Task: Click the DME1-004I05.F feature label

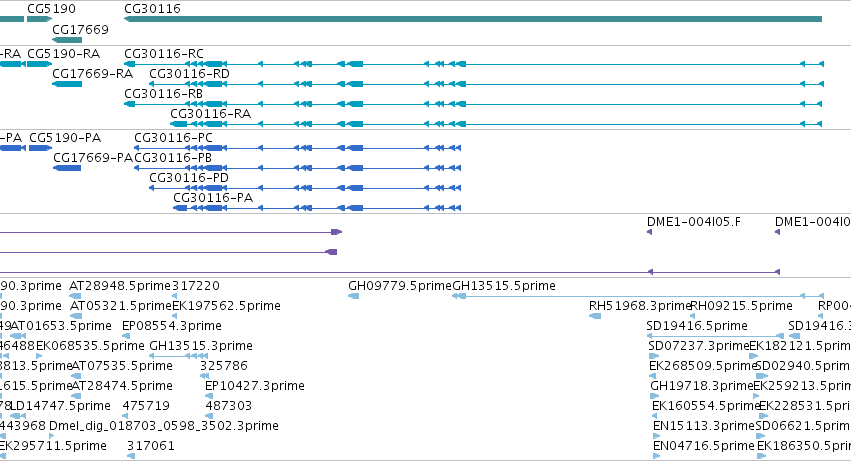Action: coord(694,222)
